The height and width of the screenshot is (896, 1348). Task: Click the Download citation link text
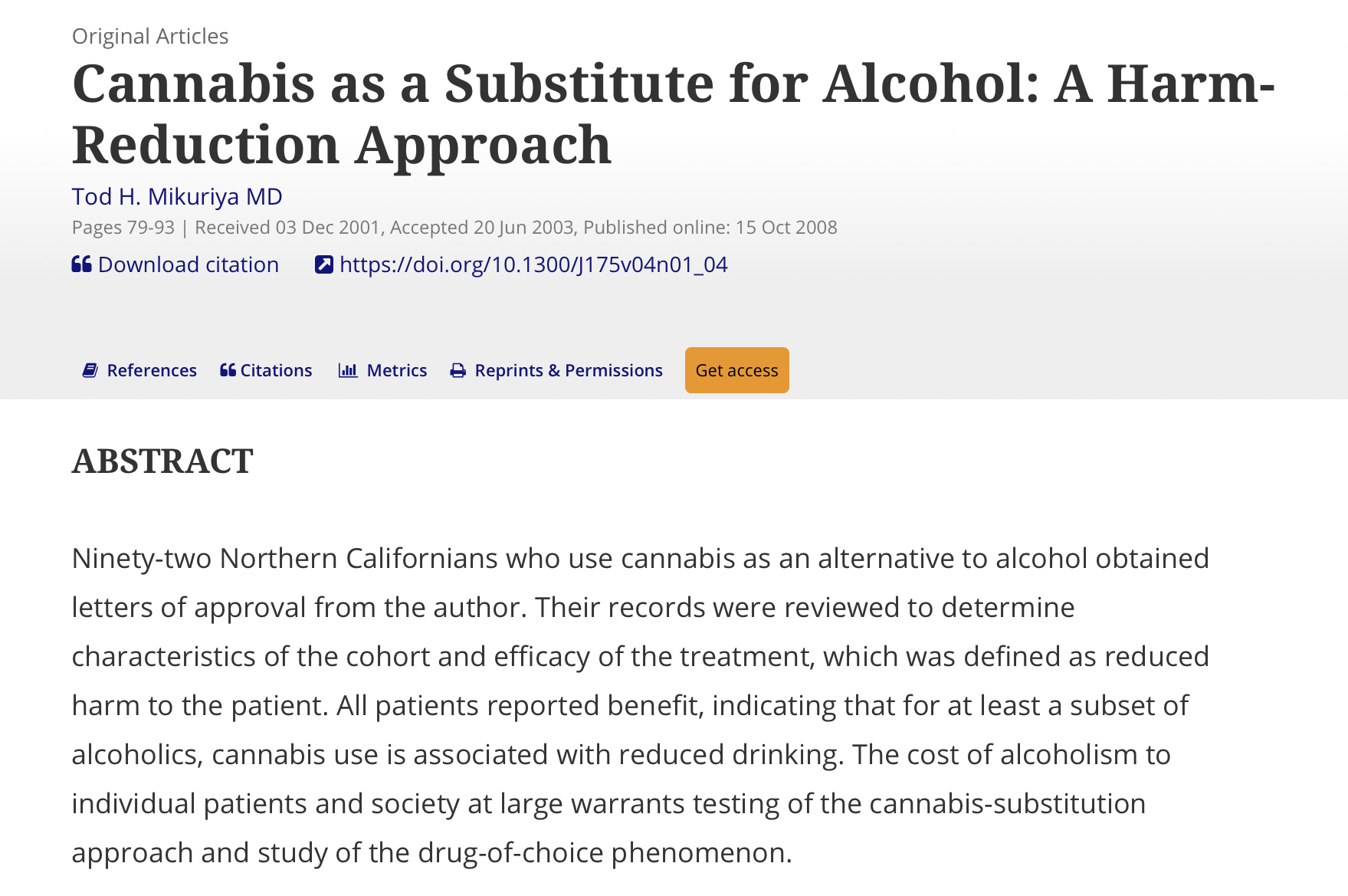click(x=189, y=264)
